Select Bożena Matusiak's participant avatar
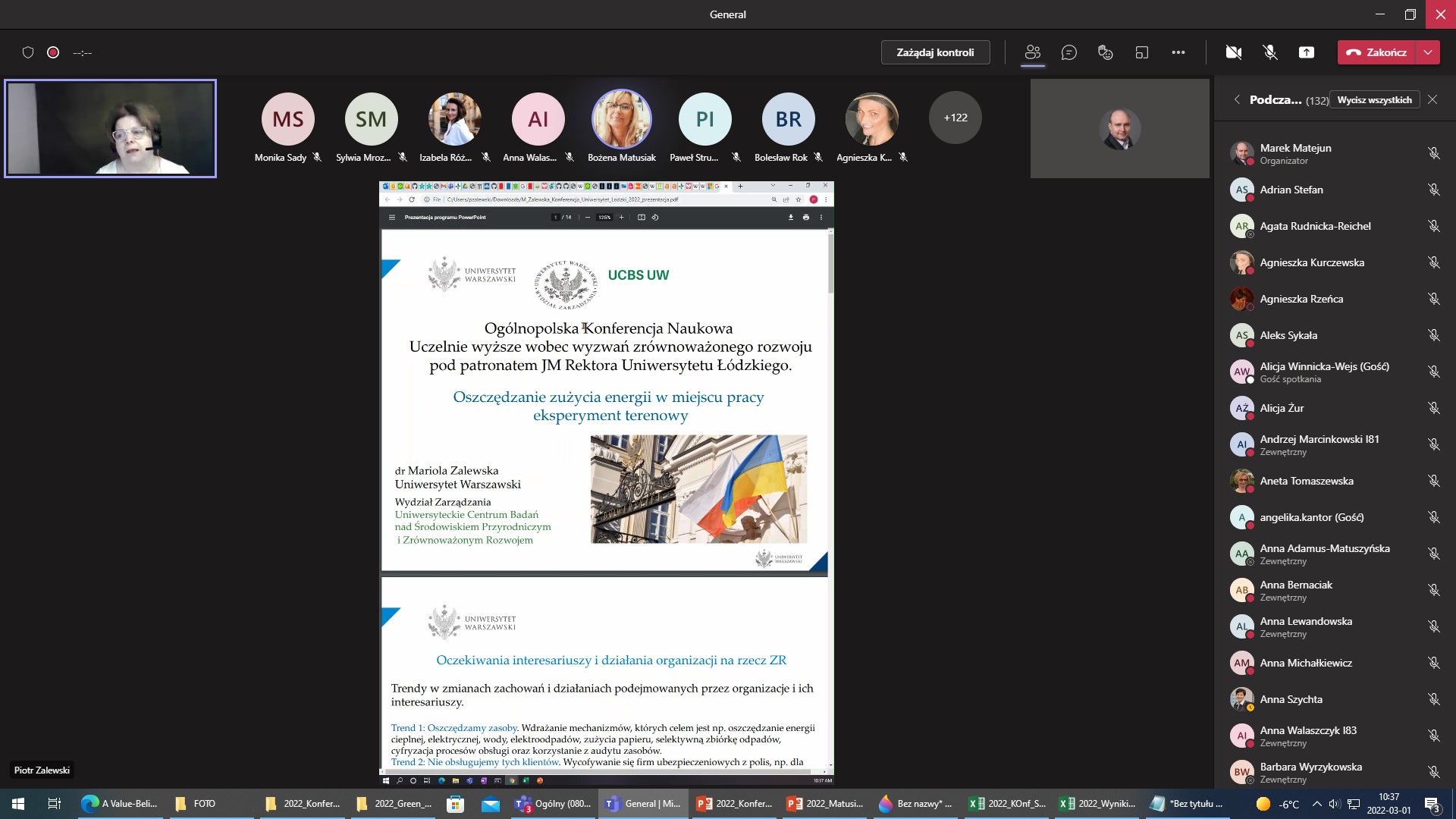This screenshot has height=819, width=1456. tap(621, 119)
